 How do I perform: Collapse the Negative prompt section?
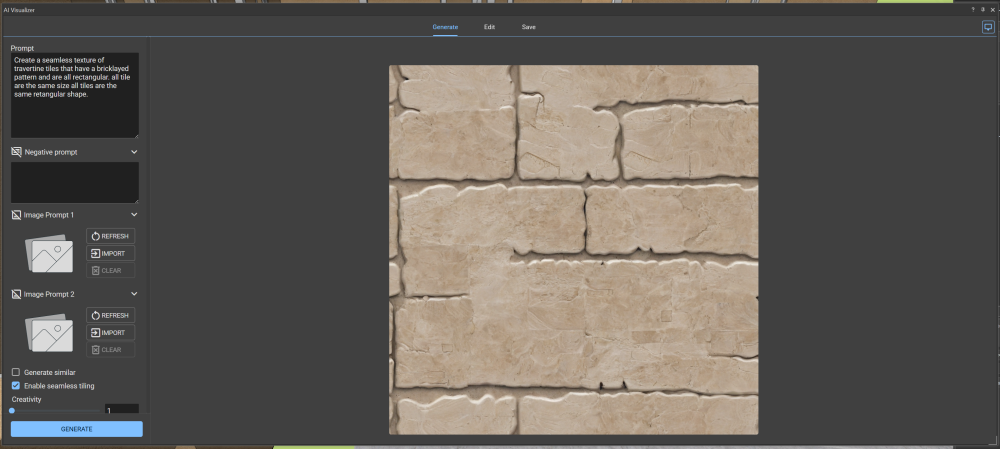(x=134, y=152)
